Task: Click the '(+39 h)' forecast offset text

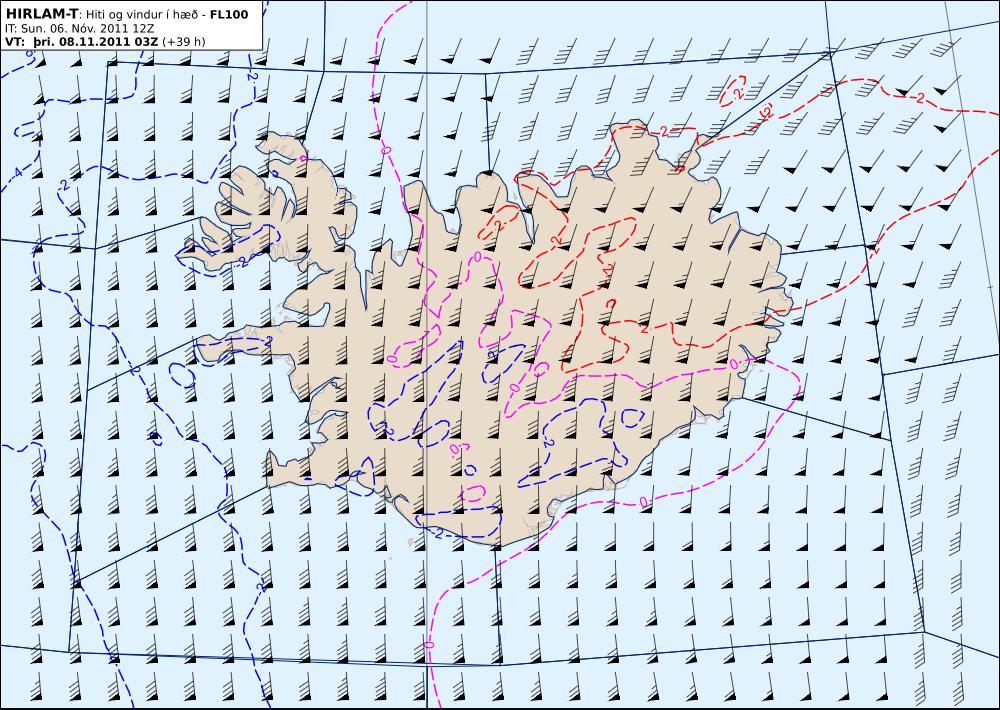Action: point(184,42)
